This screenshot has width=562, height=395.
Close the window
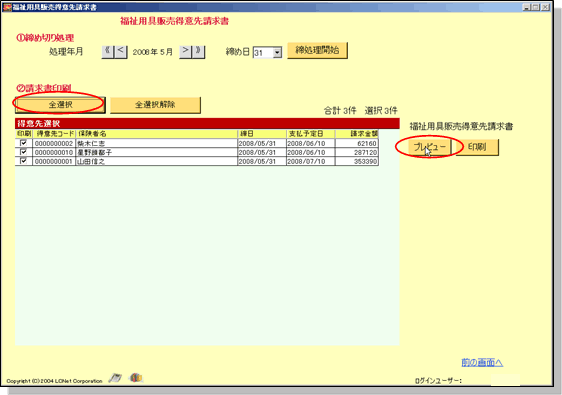tap(545, 7)
